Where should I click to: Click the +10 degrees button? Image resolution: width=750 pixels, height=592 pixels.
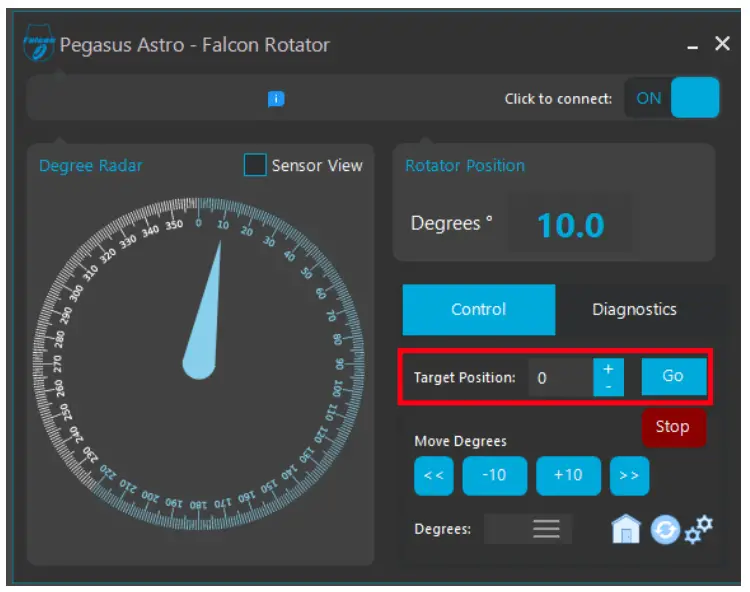pyautogui.click(x=568, y=475)
